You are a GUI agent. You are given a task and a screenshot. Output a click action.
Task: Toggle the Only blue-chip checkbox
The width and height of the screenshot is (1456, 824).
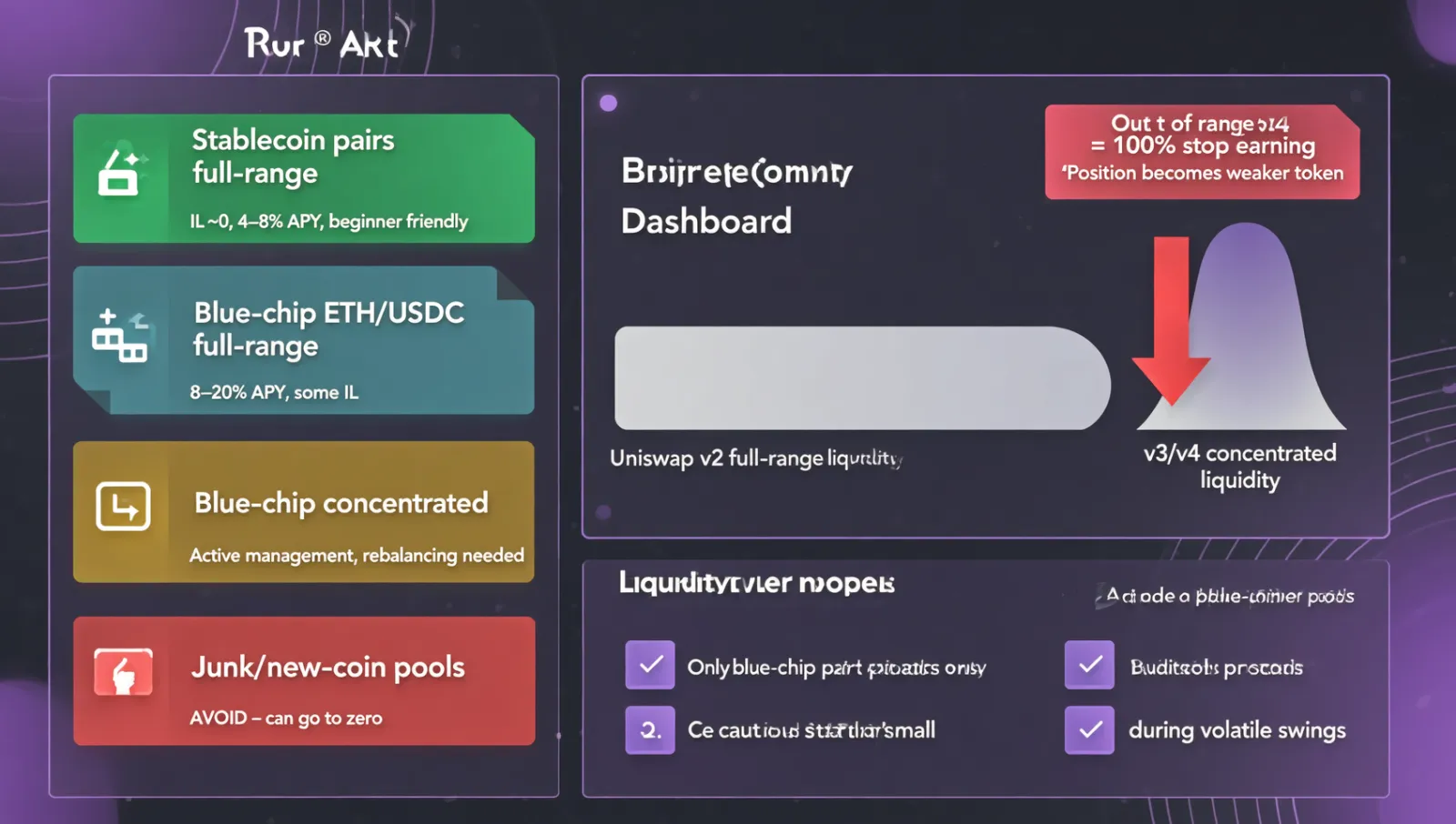650,664
